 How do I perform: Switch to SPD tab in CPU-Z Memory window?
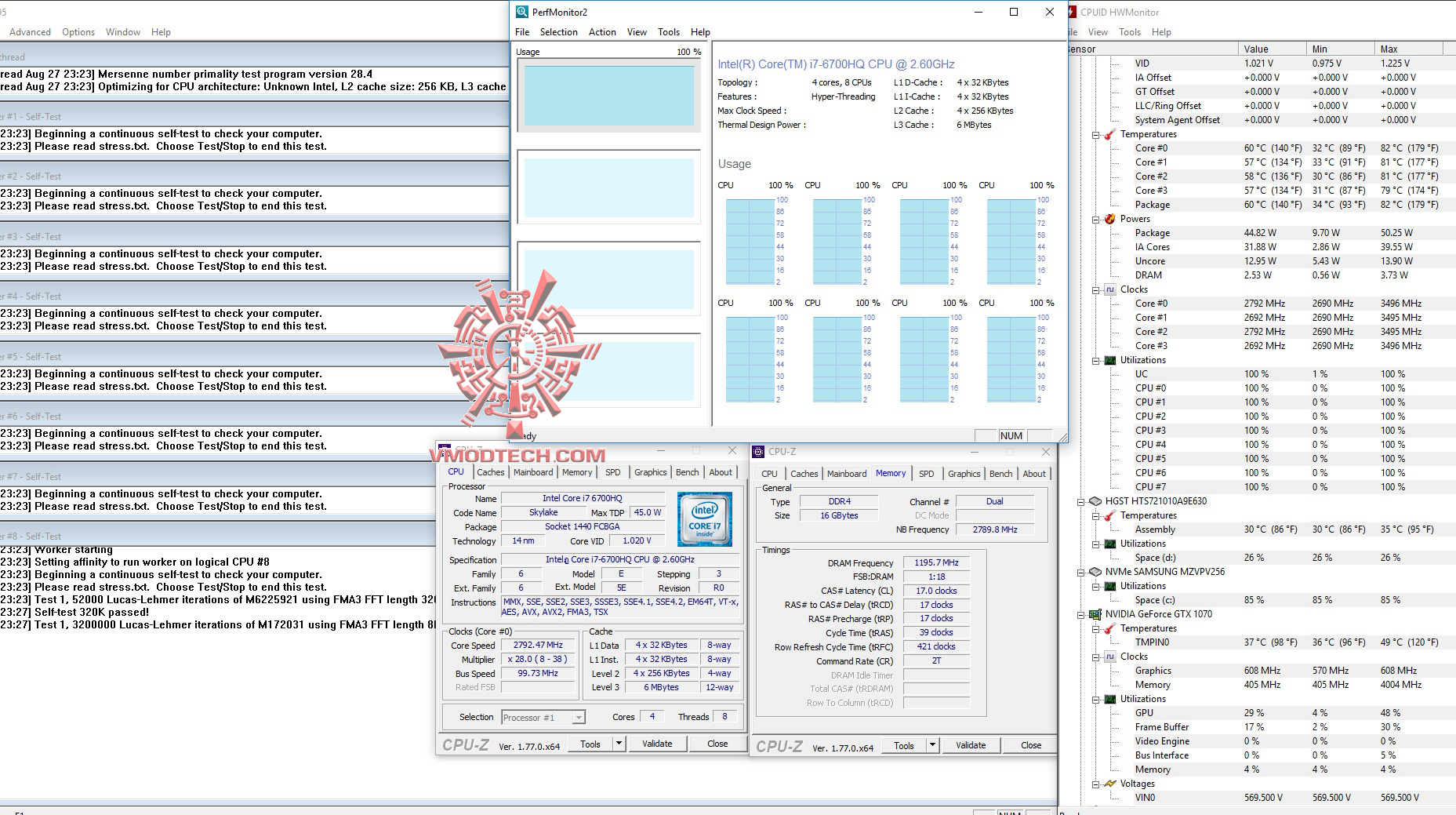pyautogui.click(x=926, y=474)
